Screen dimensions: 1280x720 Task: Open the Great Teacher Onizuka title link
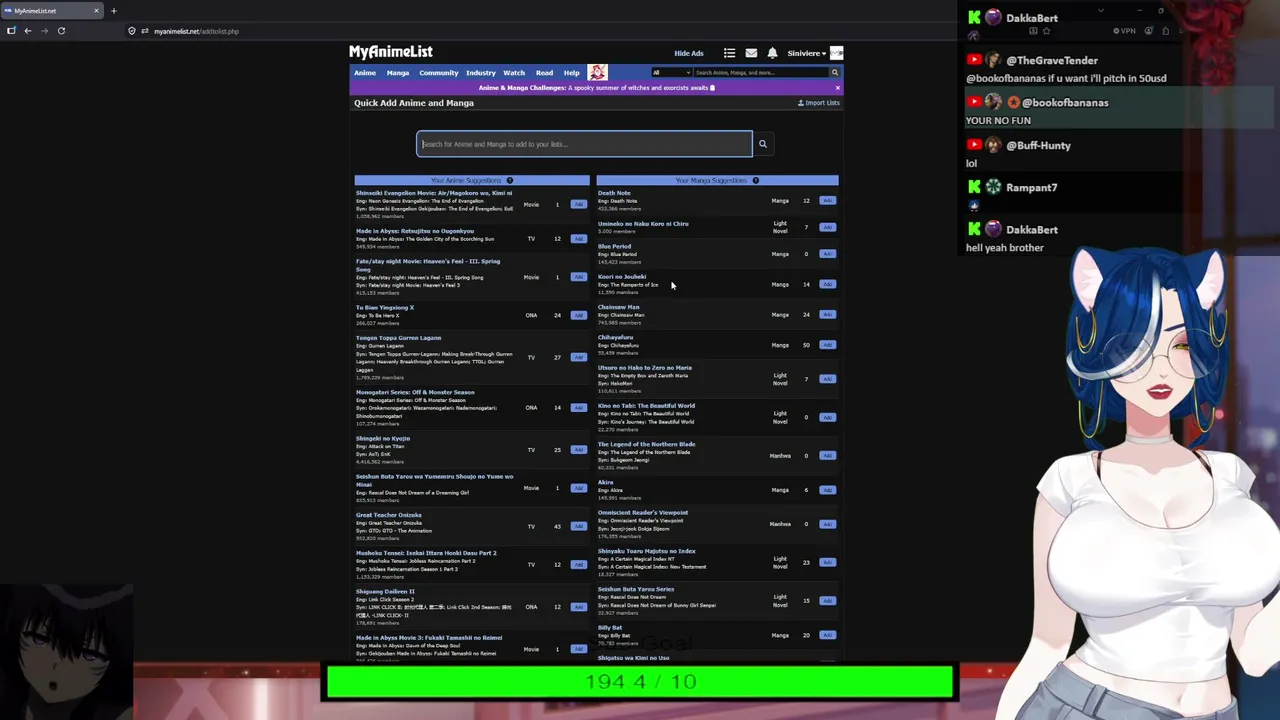(389, 515)
